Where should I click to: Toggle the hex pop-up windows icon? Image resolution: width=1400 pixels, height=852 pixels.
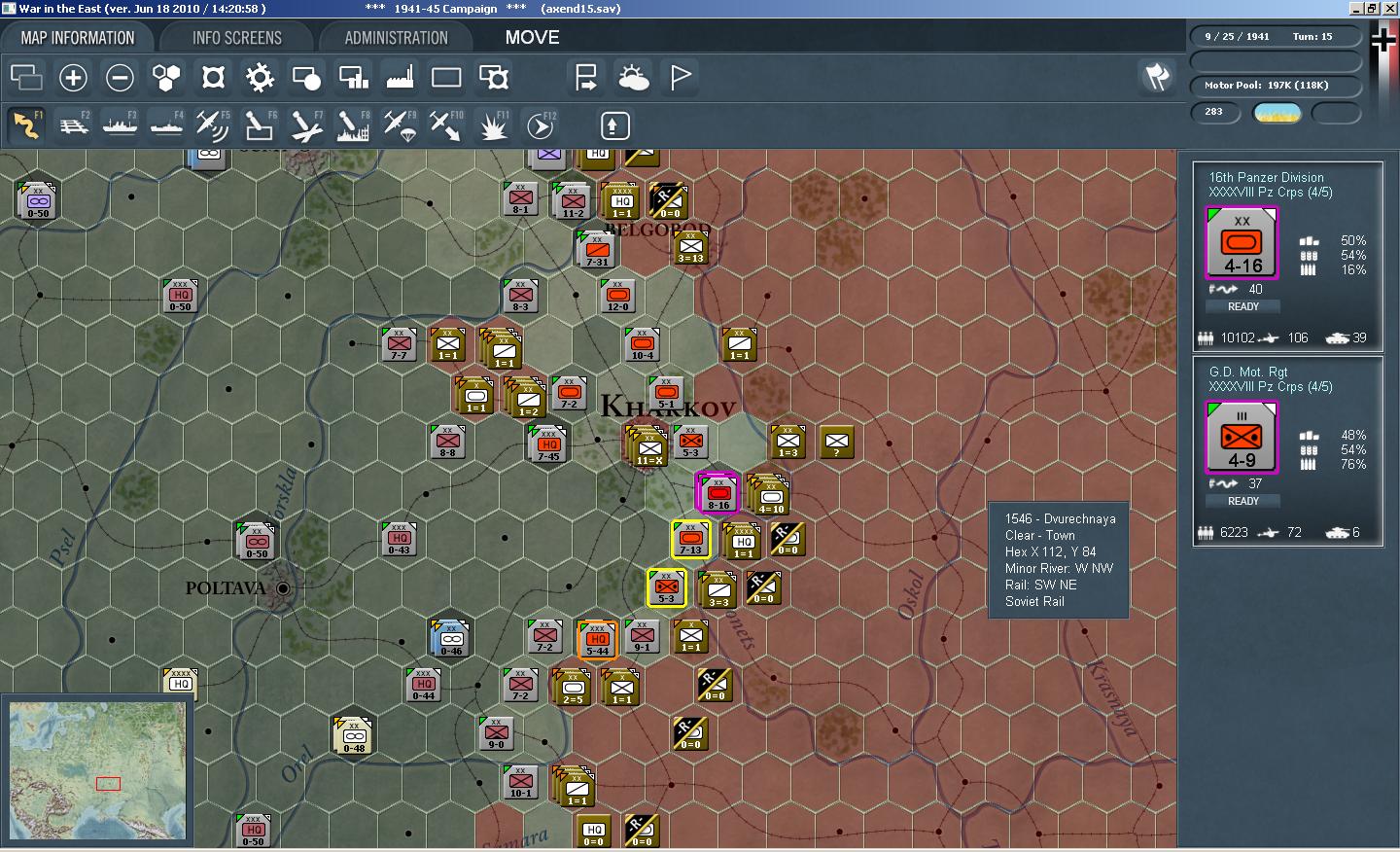pos(26,77)
